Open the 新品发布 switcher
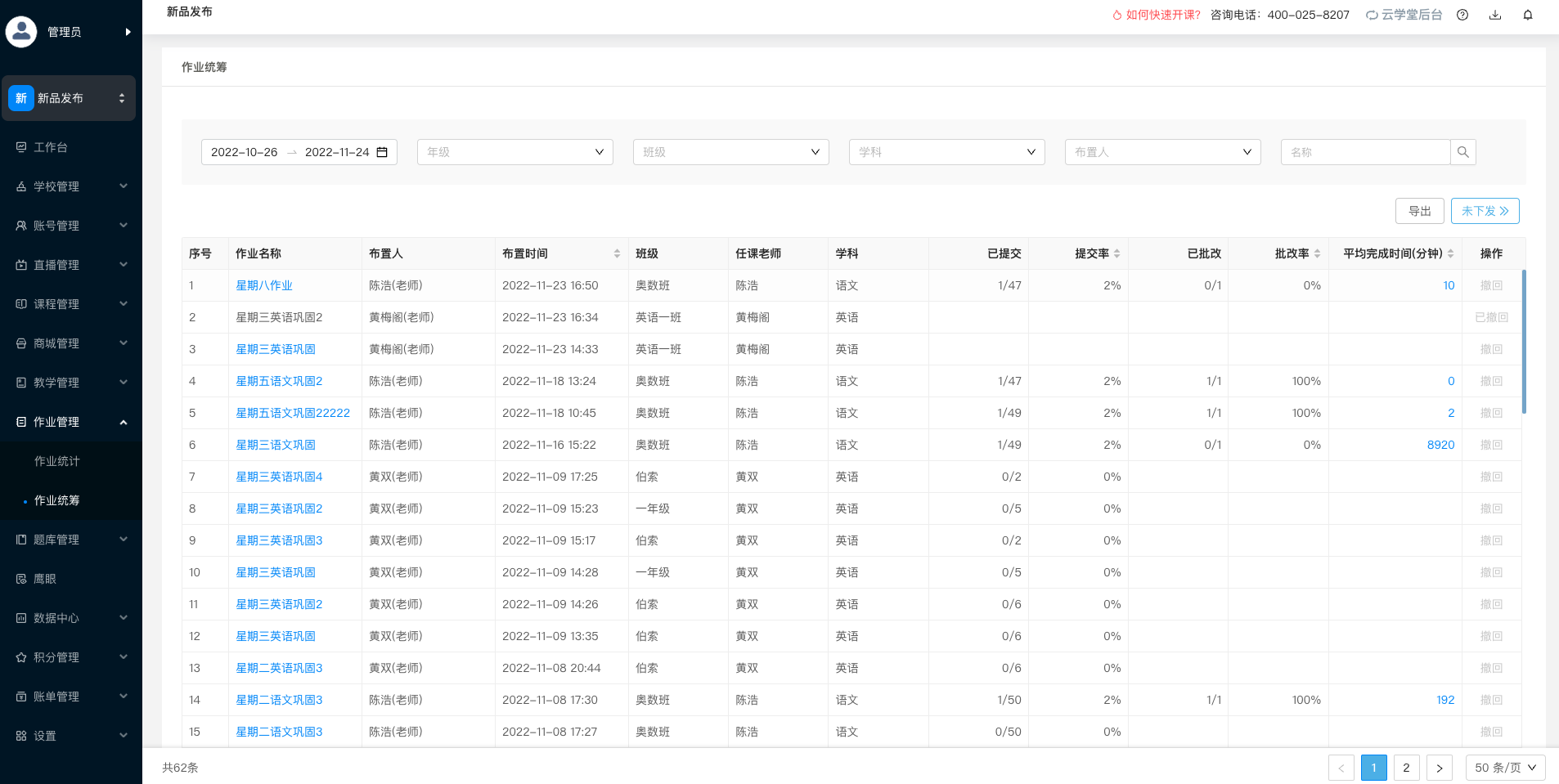This screenshot has height=784, width=1559. [x=69, y=98]
